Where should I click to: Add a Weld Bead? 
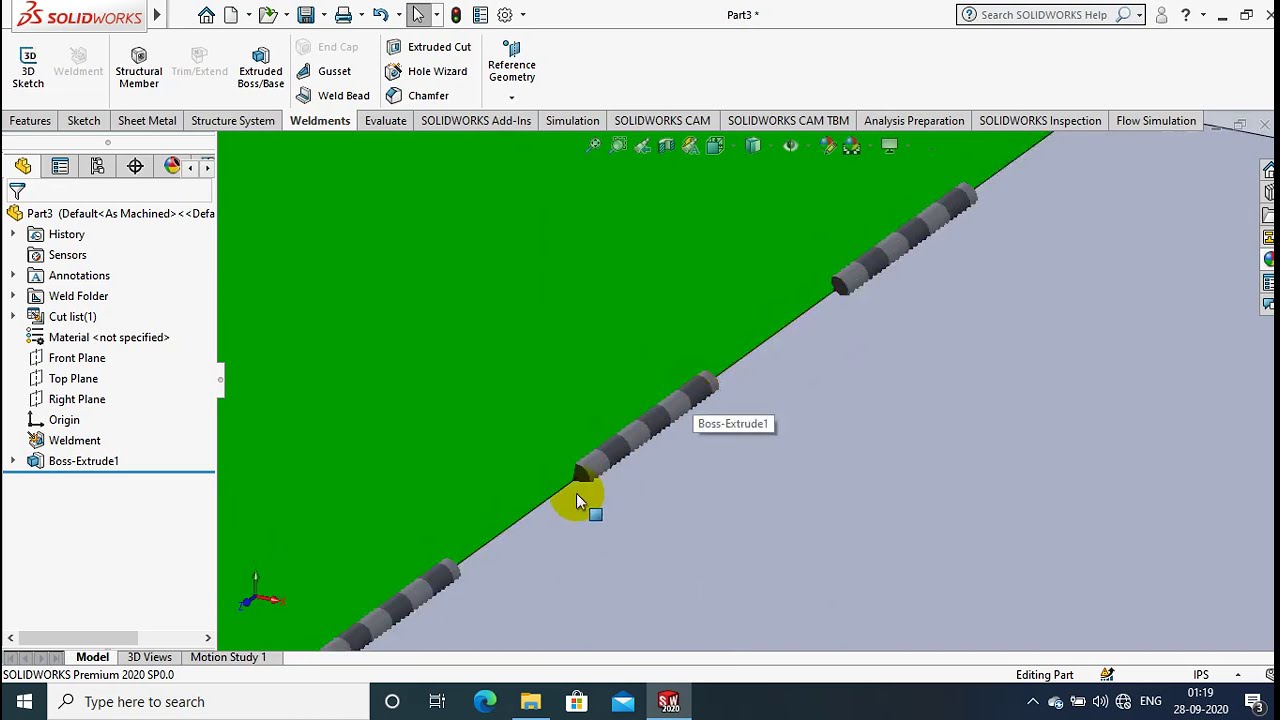pos(333,95)
